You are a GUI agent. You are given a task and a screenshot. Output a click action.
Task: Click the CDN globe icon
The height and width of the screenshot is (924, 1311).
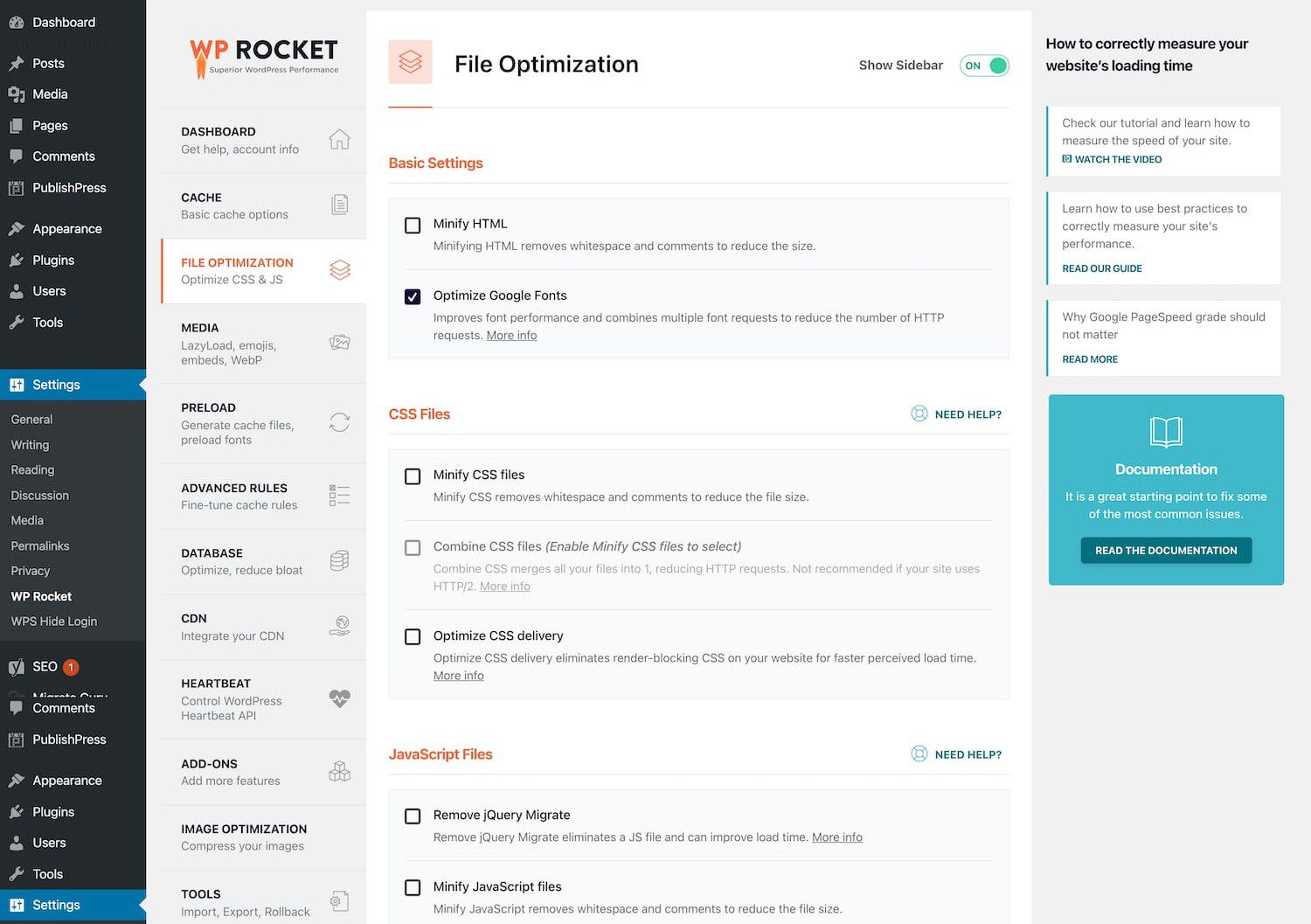(x=340, y=625)
